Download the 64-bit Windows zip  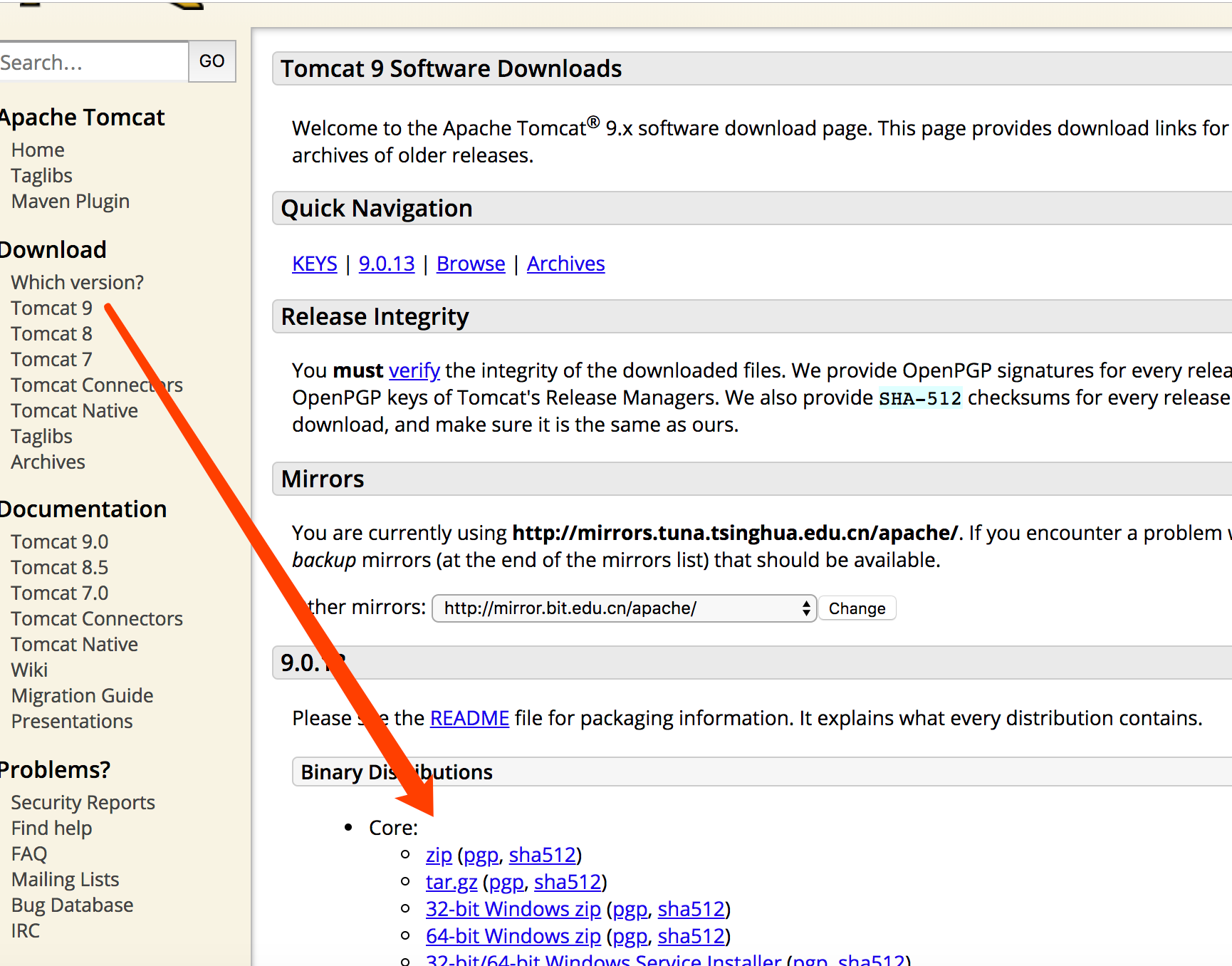513,937
